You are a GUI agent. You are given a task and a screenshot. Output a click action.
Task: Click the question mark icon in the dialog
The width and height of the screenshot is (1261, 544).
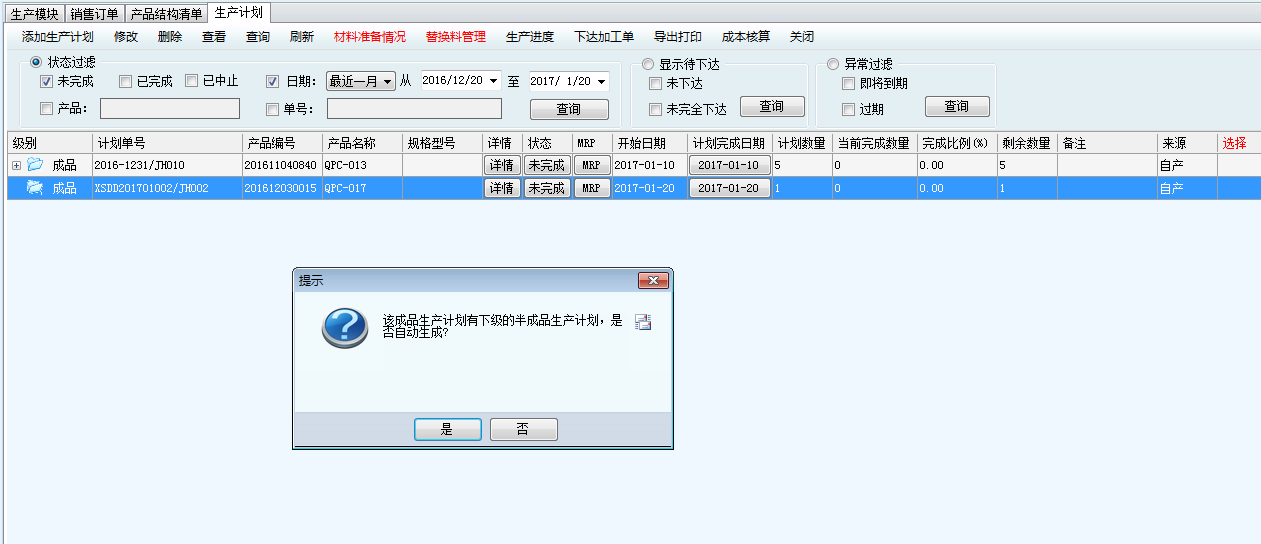(345, 327)
